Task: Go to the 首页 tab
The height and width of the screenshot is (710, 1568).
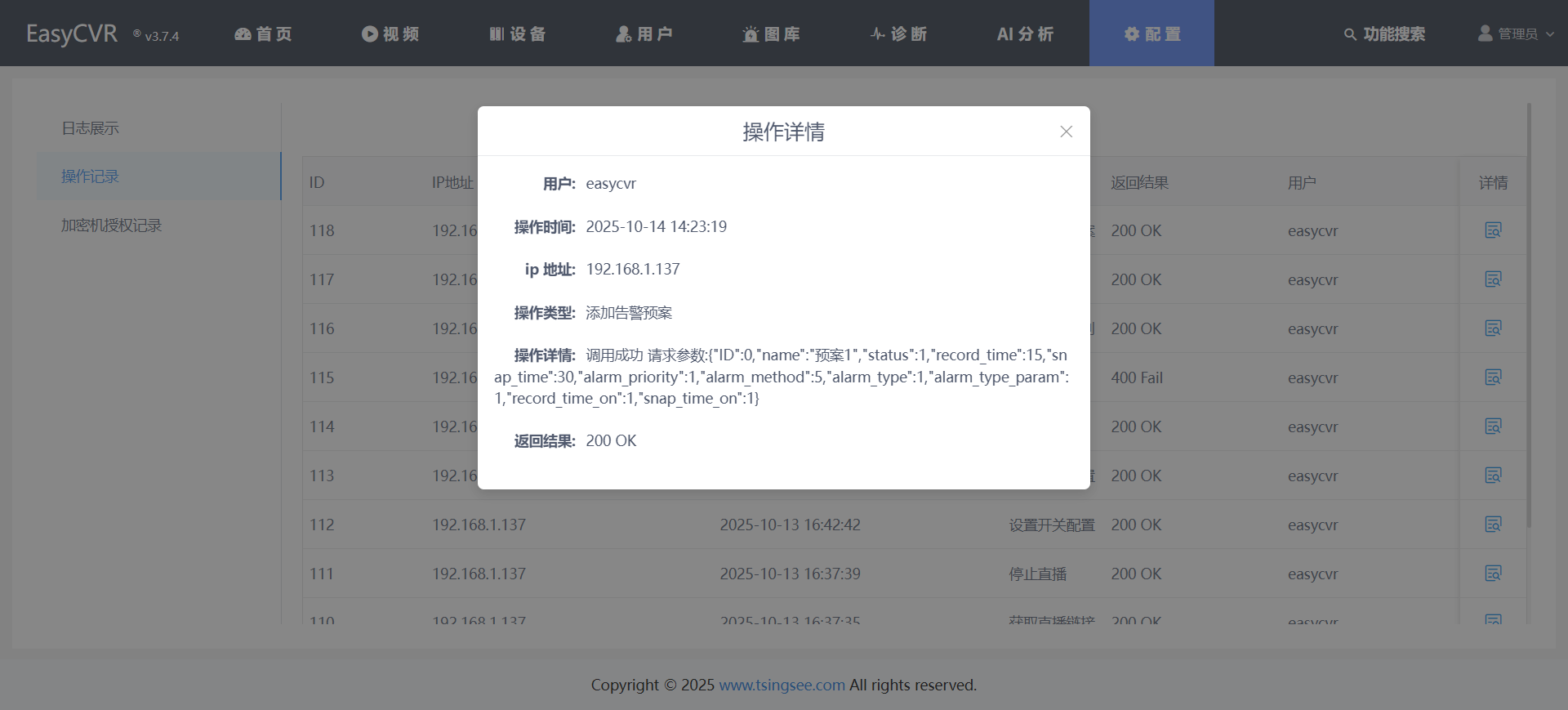Action: pos(263,33)
